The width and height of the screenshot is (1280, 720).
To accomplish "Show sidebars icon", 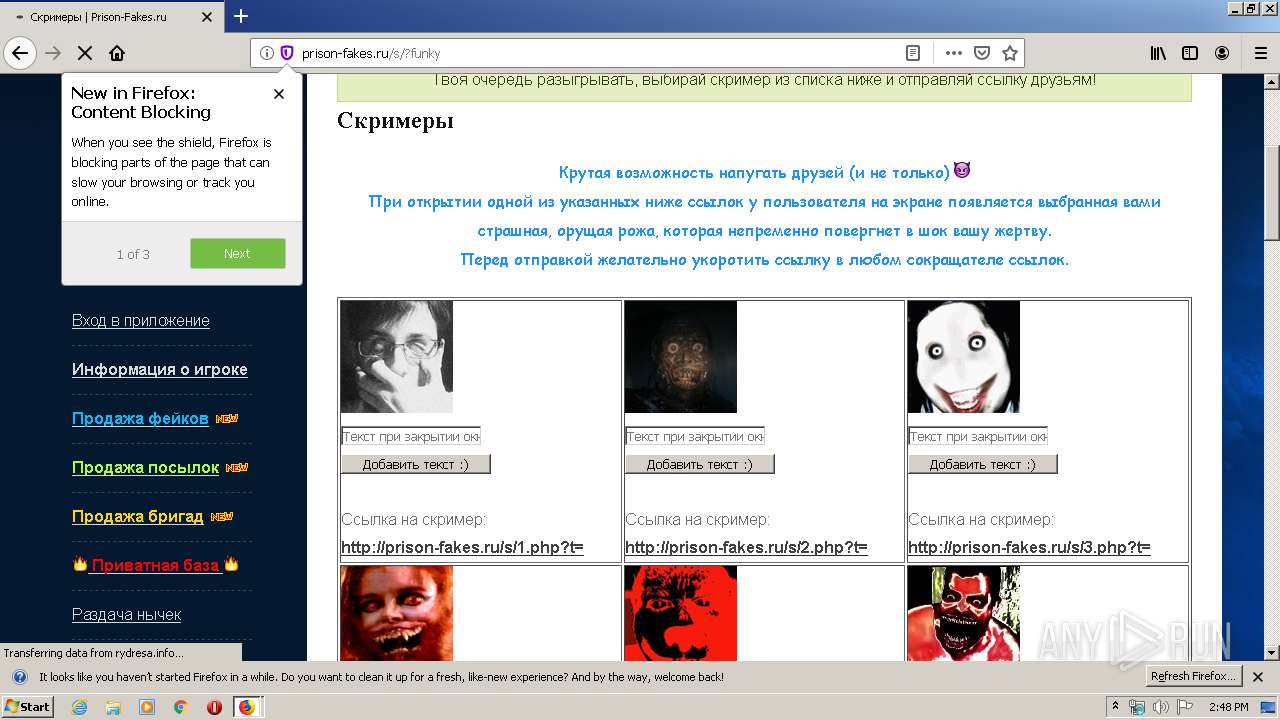I will click(x=1190, y=53).
